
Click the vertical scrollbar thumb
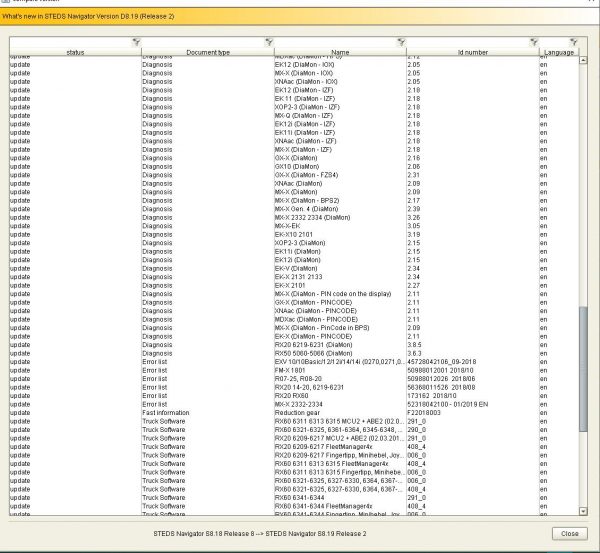click(x=583, y=369)
